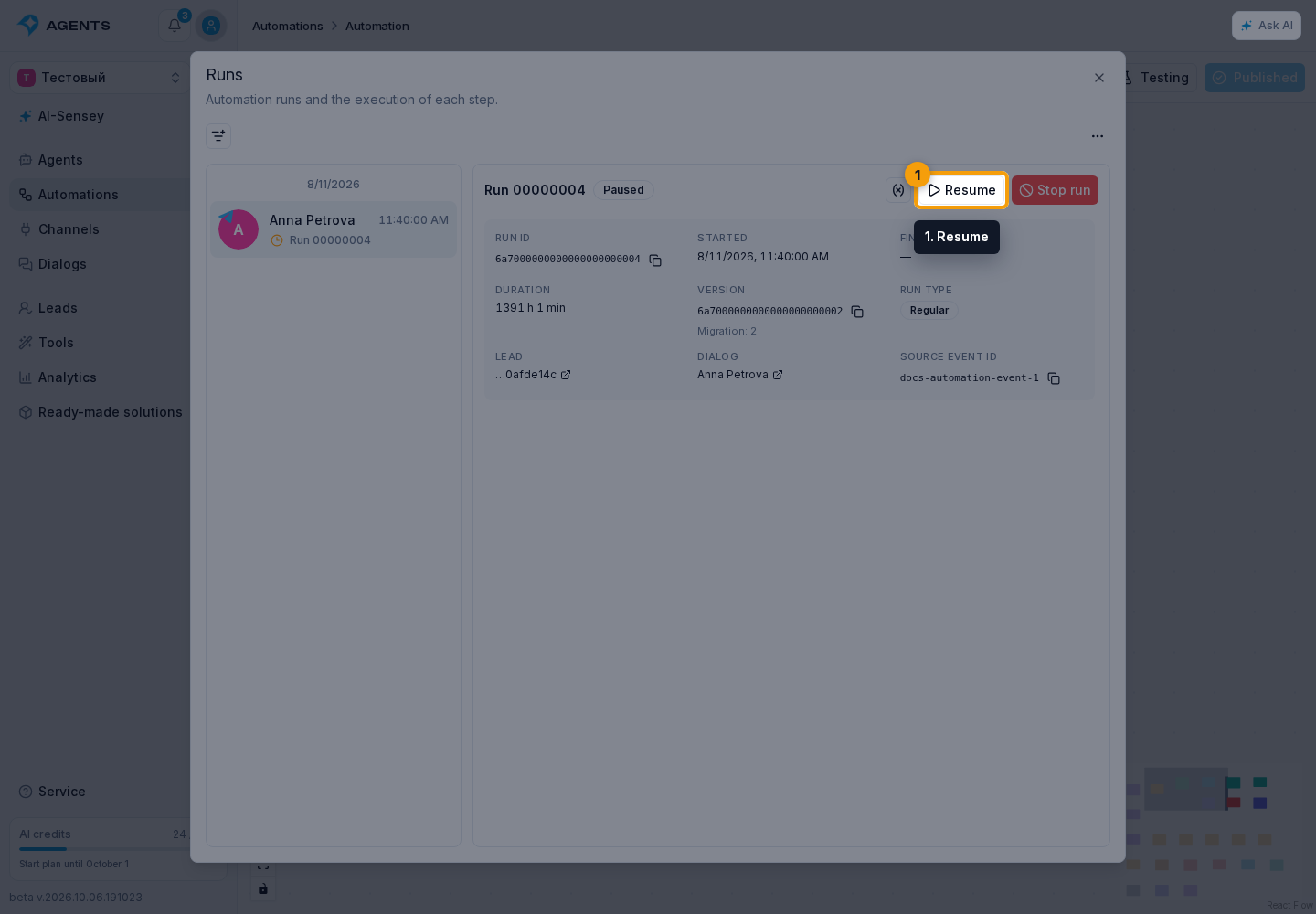Click the Stop run button
The height and width of the screenshot is (914, 1316).
pyautogui.click(x=1055, y=190)
